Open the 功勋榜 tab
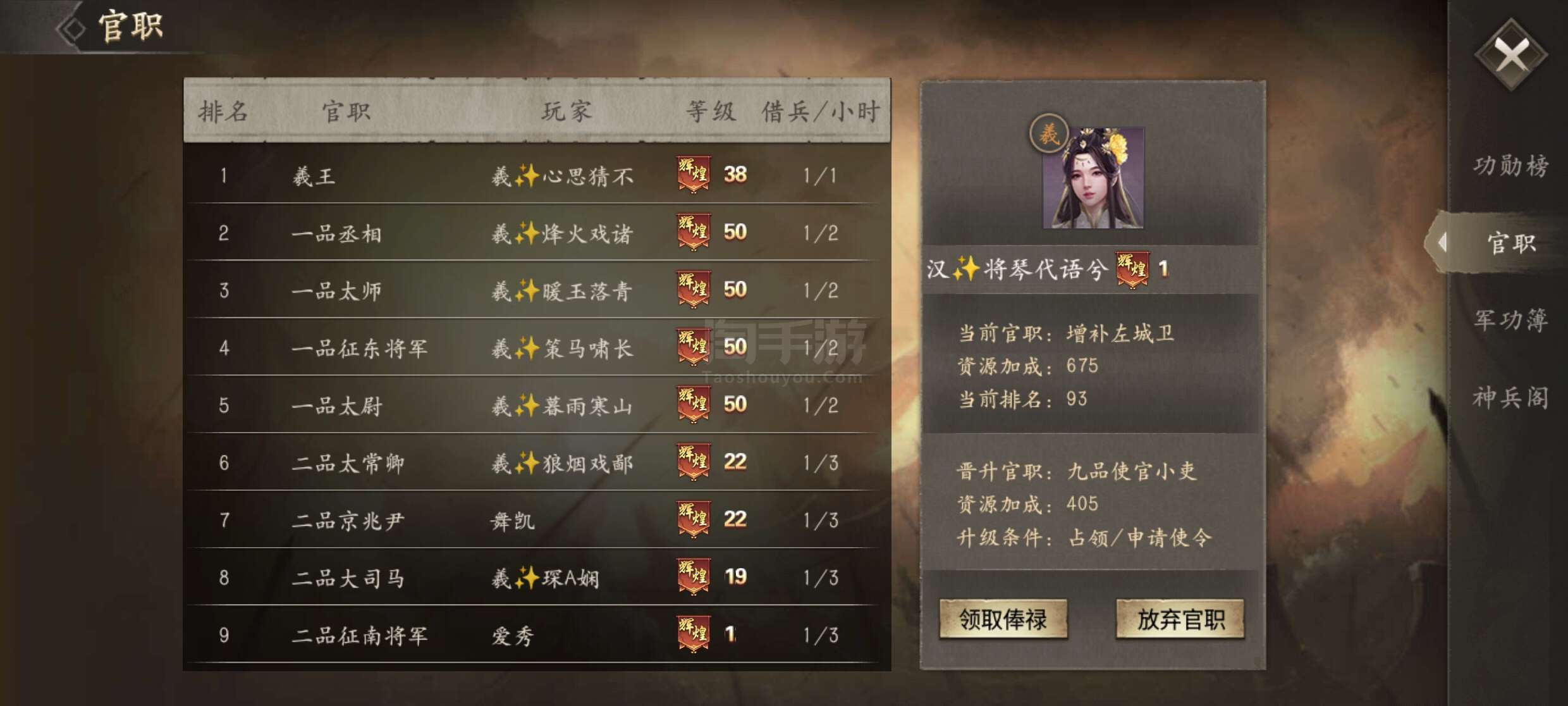 pos(1510,166)
